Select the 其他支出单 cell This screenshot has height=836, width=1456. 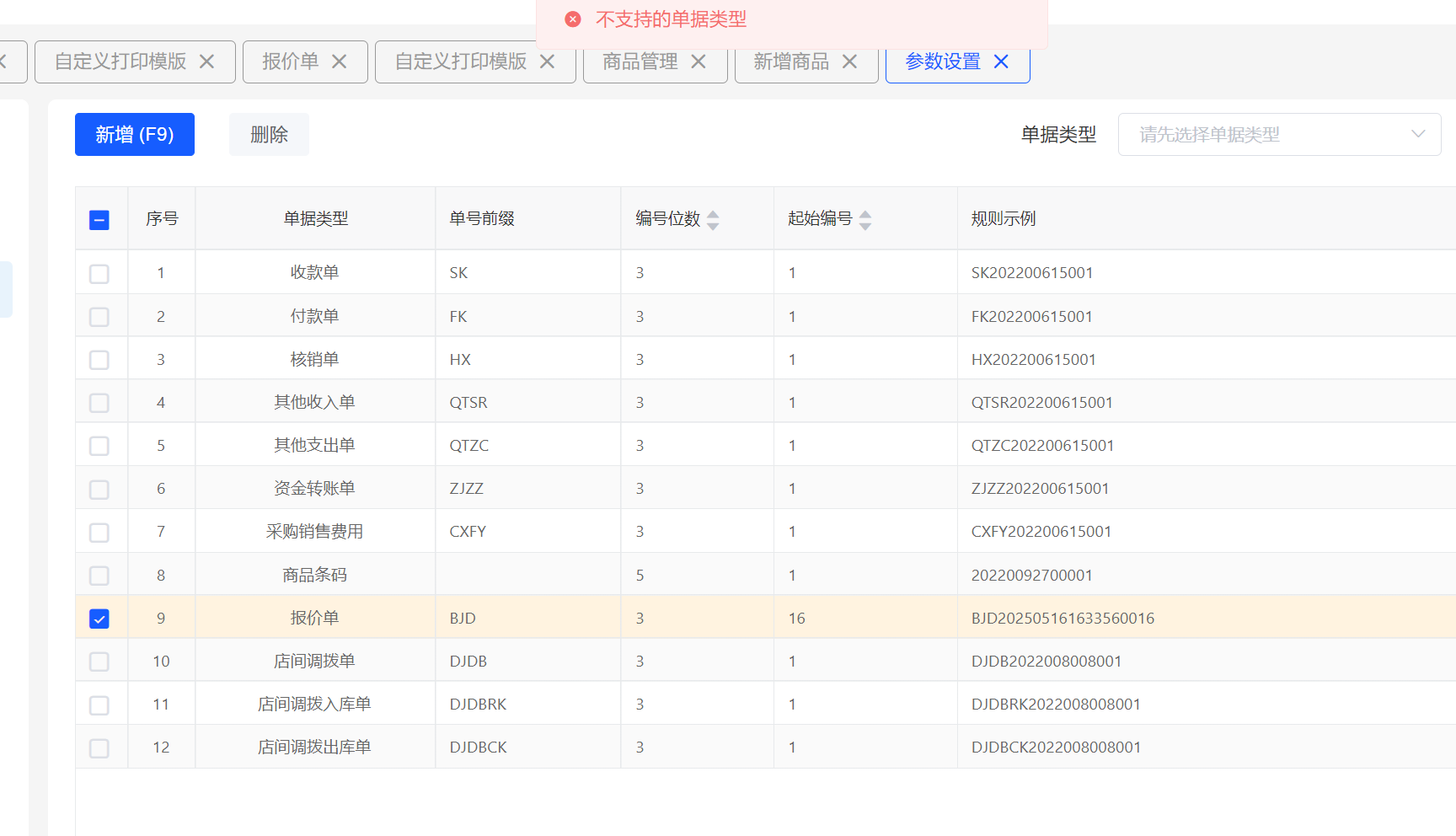point(315,445)
